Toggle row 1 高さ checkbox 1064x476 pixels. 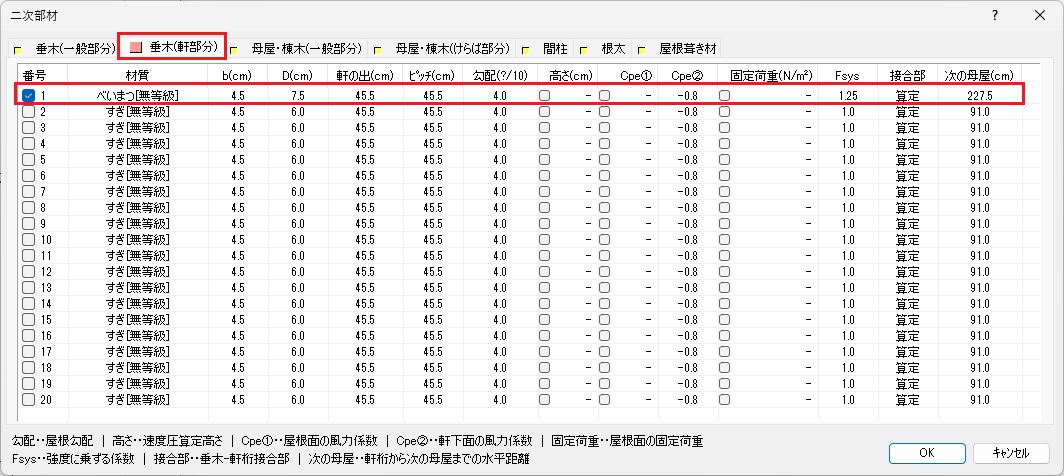[545, 95]
